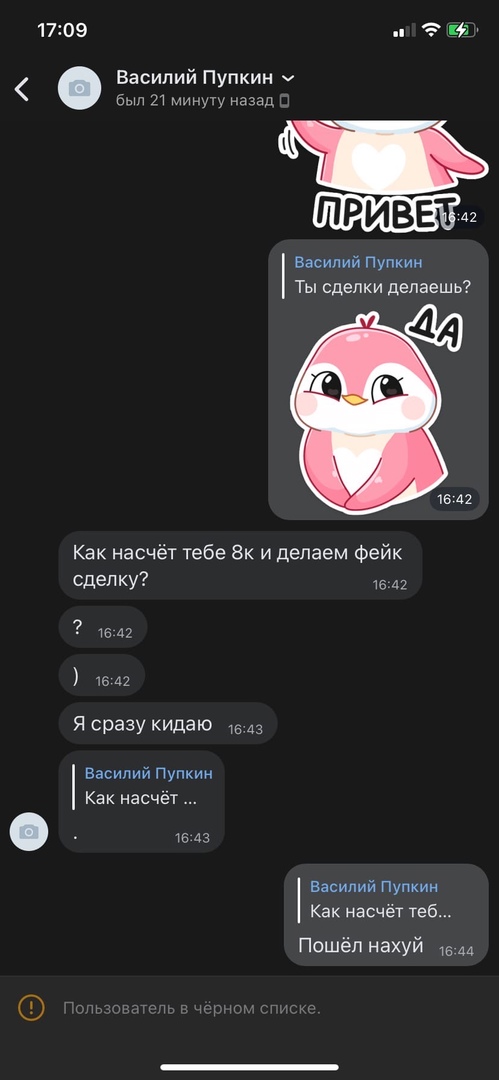This screenshot has width=499, height=1080.
Task: Select the 'Я сразу кидаю' message
Action: click(x=167, y=723)
